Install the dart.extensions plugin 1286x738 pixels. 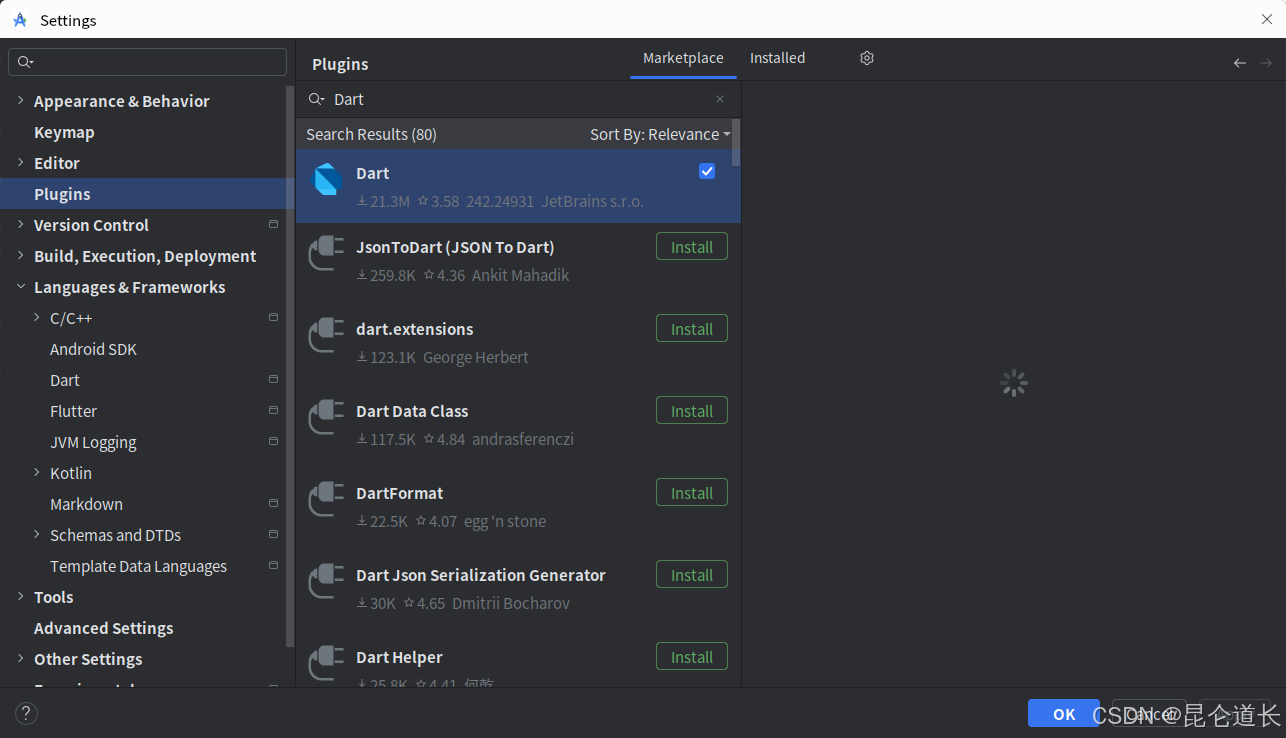click(x=692, y=329)
